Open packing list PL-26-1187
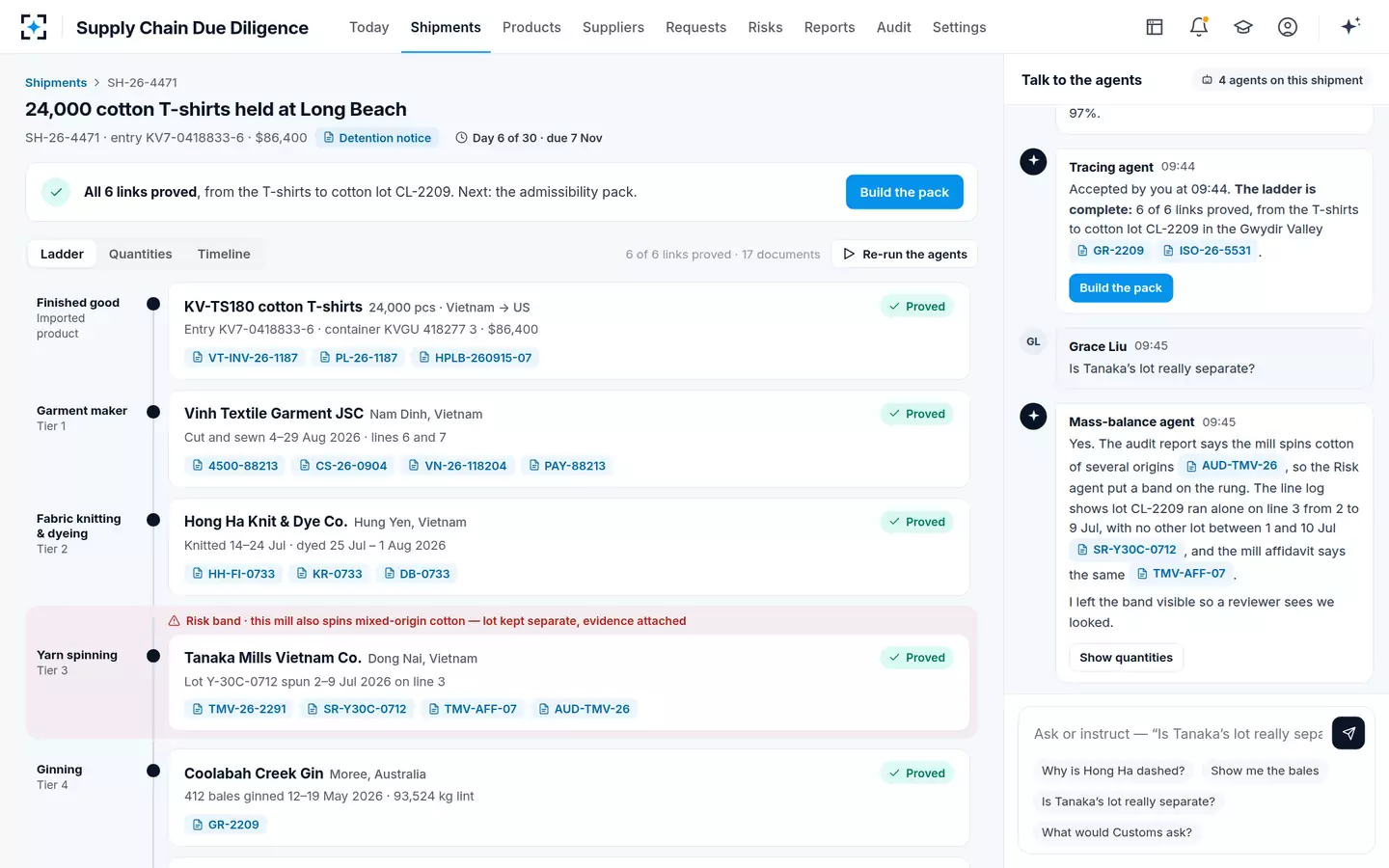The width and height of the screenshot is (1389, 868). 358,358
